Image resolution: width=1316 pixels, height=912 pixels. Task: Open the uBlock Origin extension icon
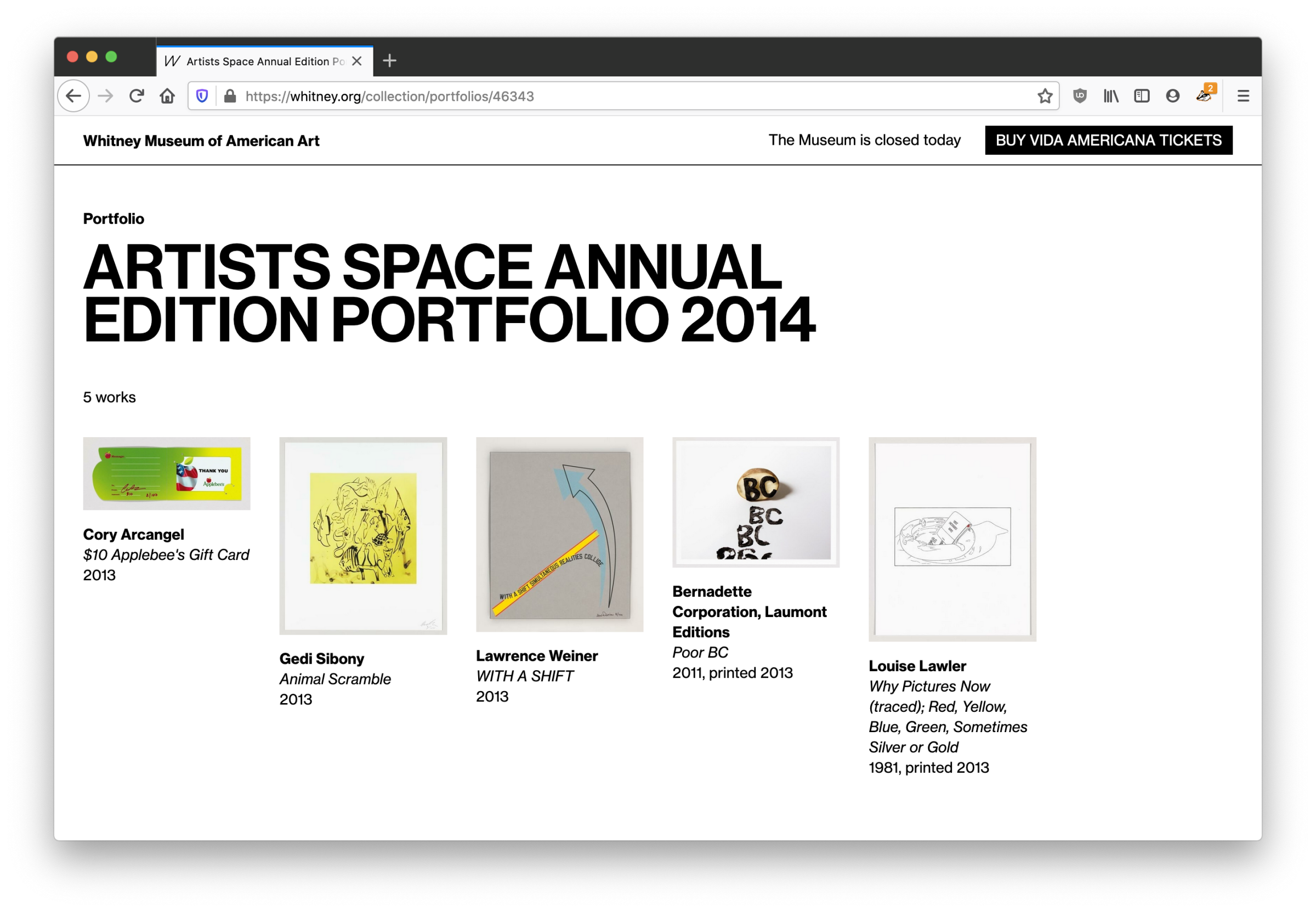coord(1080,96)
